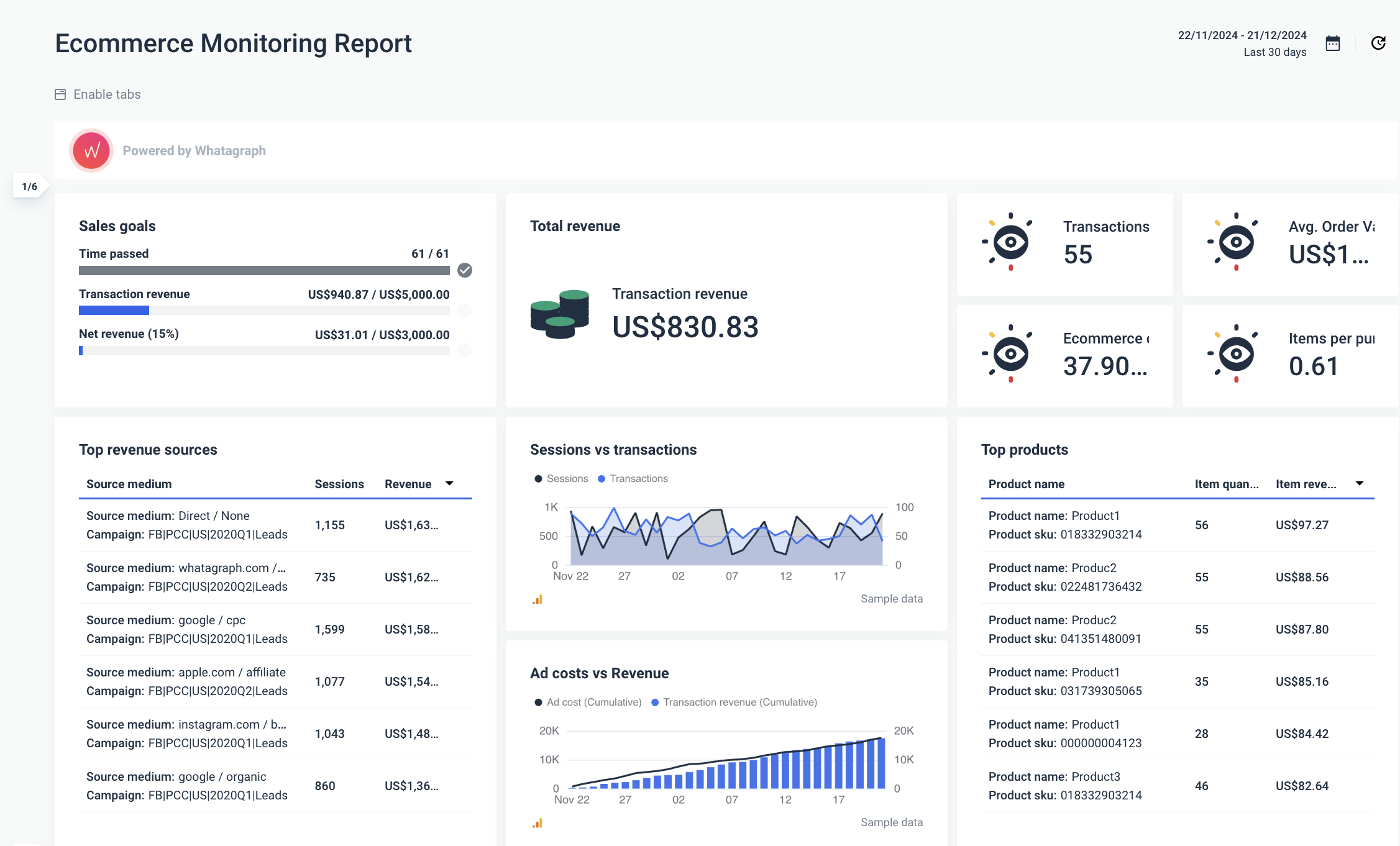Click the US$31.01 / US$3,000.00 goal value
Viewport: 1400px width, 846px height.
click(x=382, y=335)
